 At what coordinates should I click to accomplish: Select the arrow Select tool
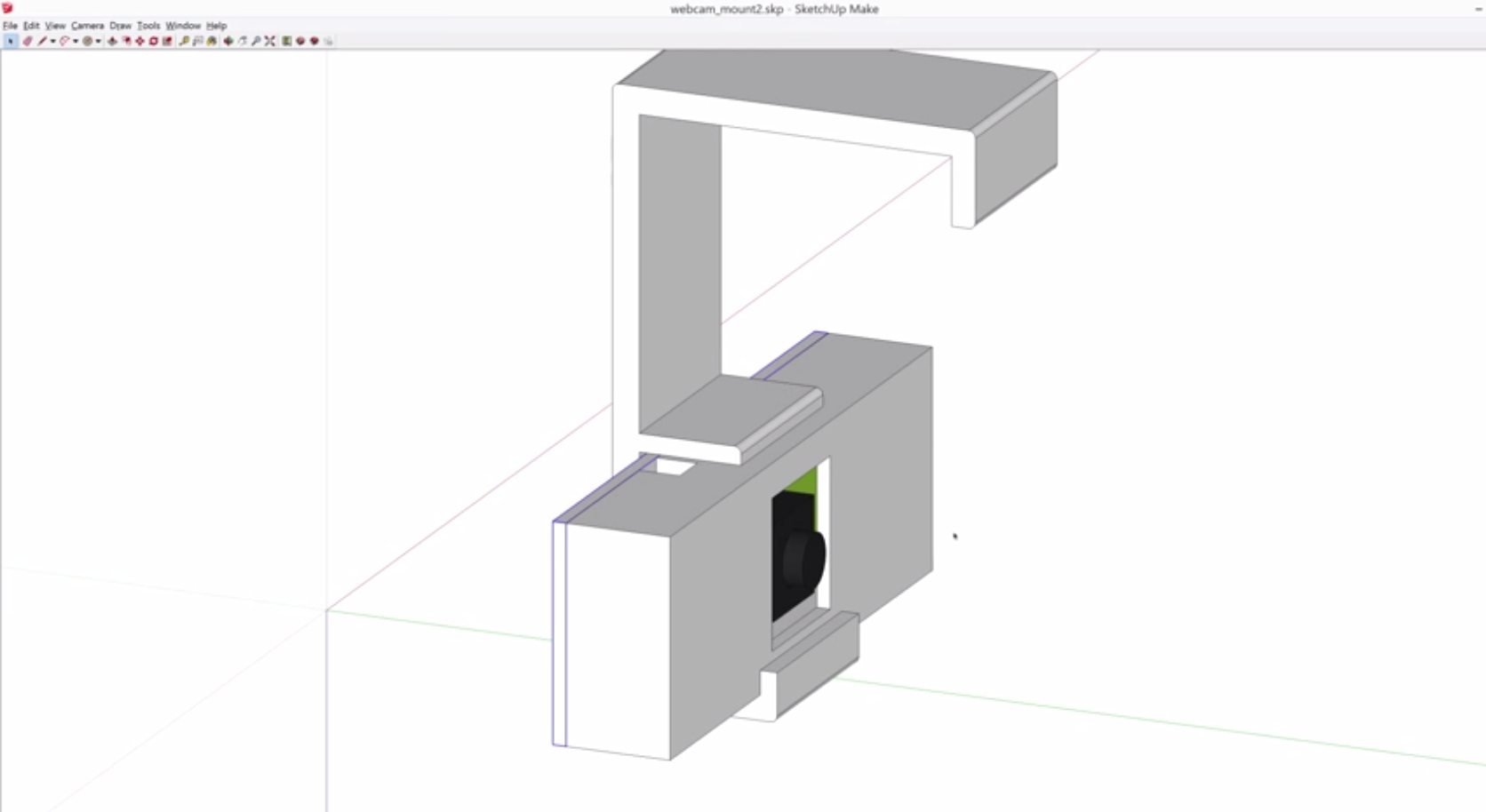[11, 41]
